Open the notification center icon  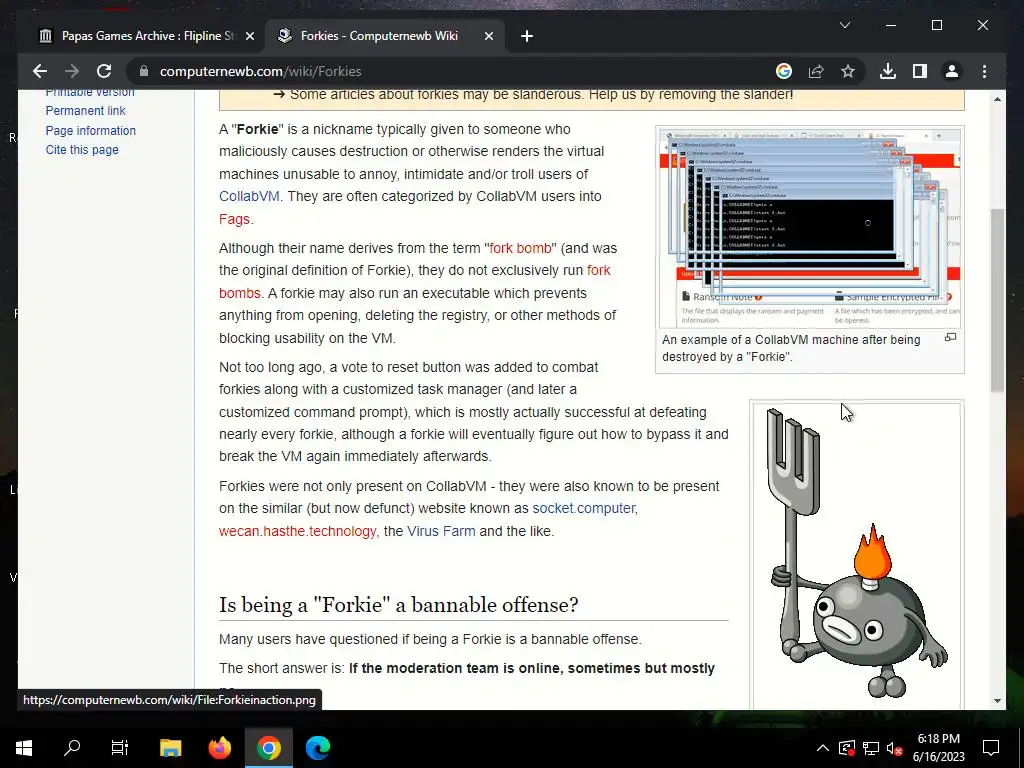(x=991, y=748)
